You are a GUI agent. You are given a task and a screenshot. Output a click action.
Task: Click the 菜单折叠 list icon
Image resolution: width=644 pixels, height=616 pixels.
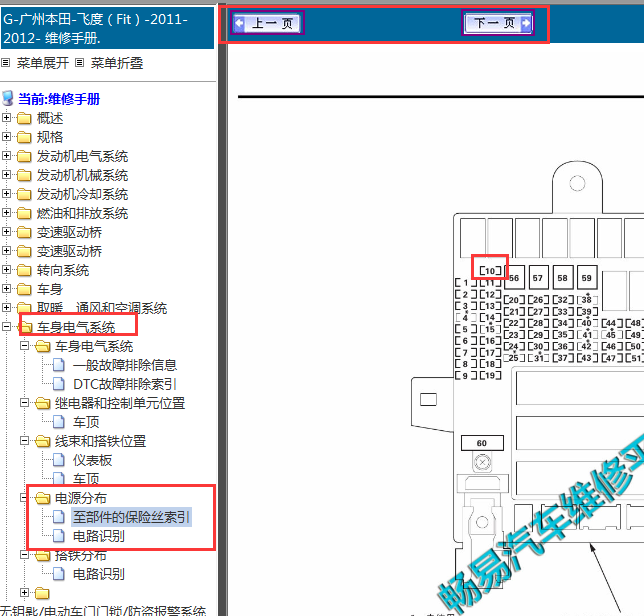[x=80, y=63]
